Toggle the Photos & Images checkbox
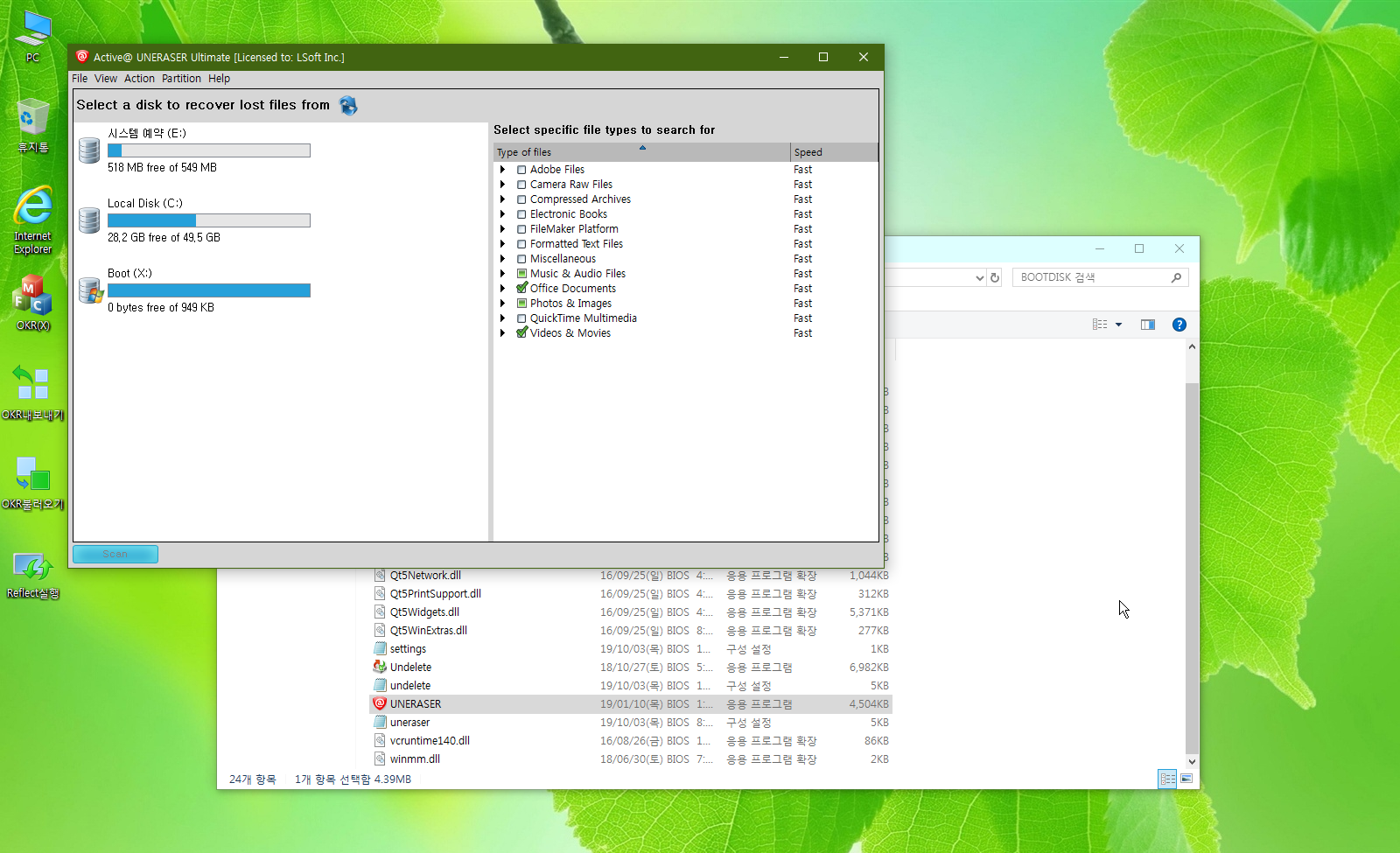 521,304
